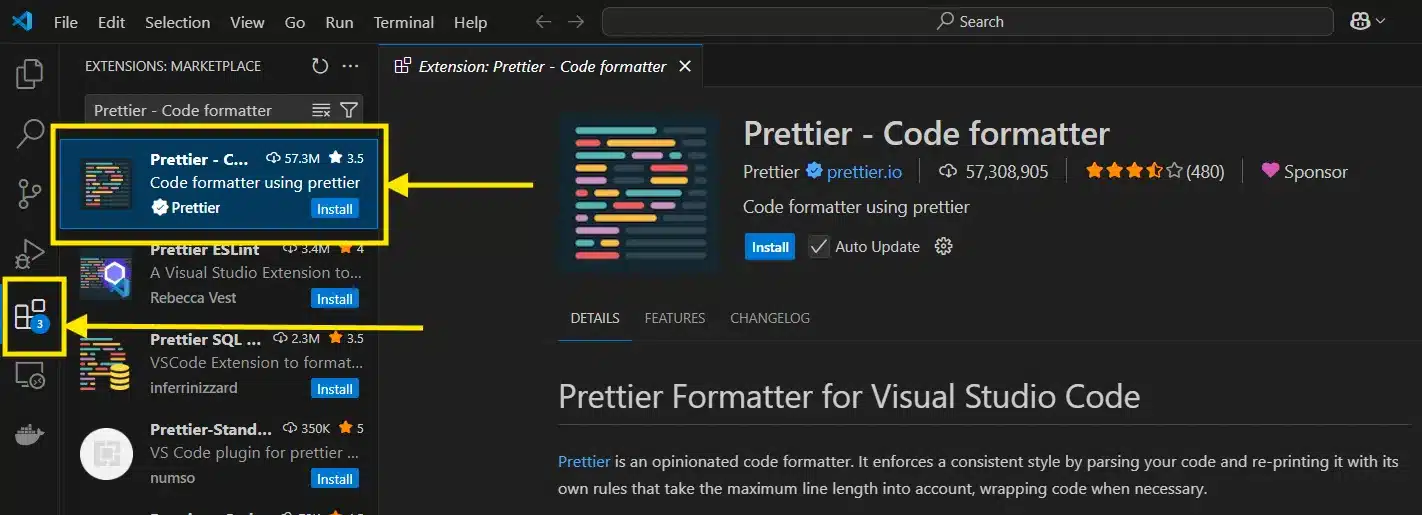Open the extensions filter menu
The width and height of the screenshot is (1422, 515).
(348, 110)
